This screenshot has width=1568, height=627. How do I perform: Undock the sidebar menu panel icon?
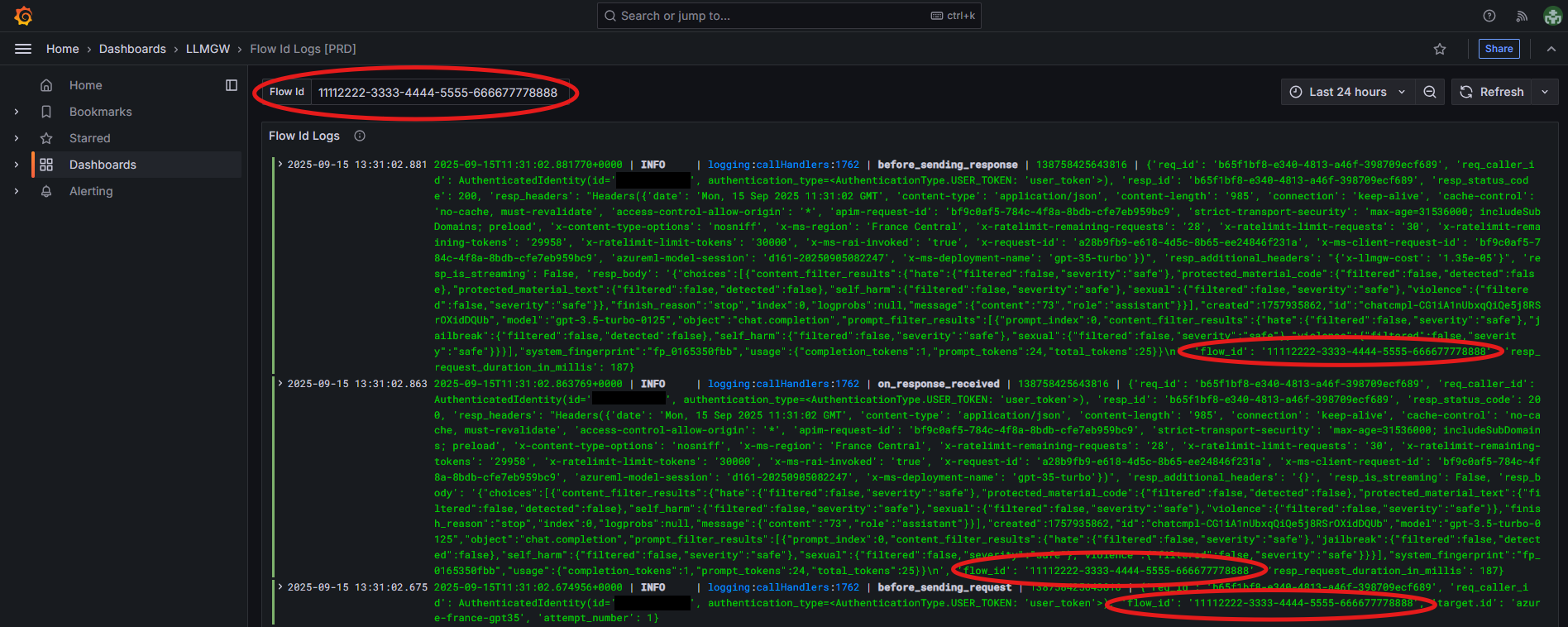coord(232,85)
